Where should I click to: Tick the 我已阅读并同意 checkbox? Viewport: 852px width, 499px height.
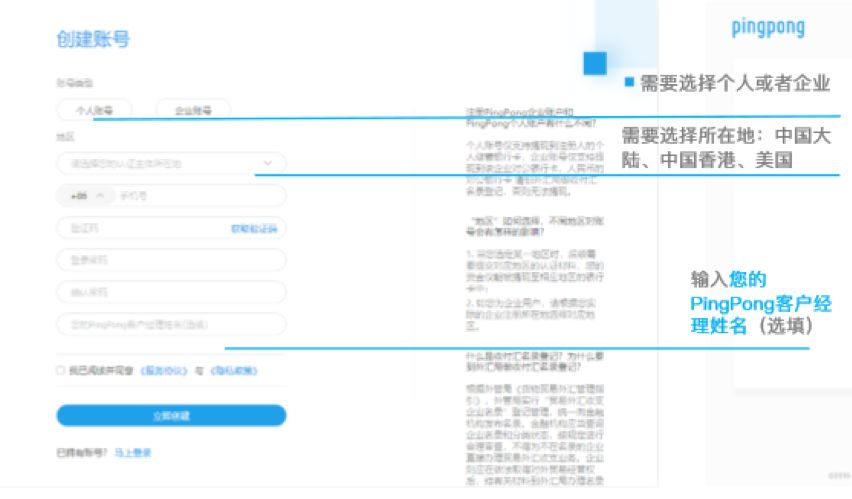click(61, 370)
